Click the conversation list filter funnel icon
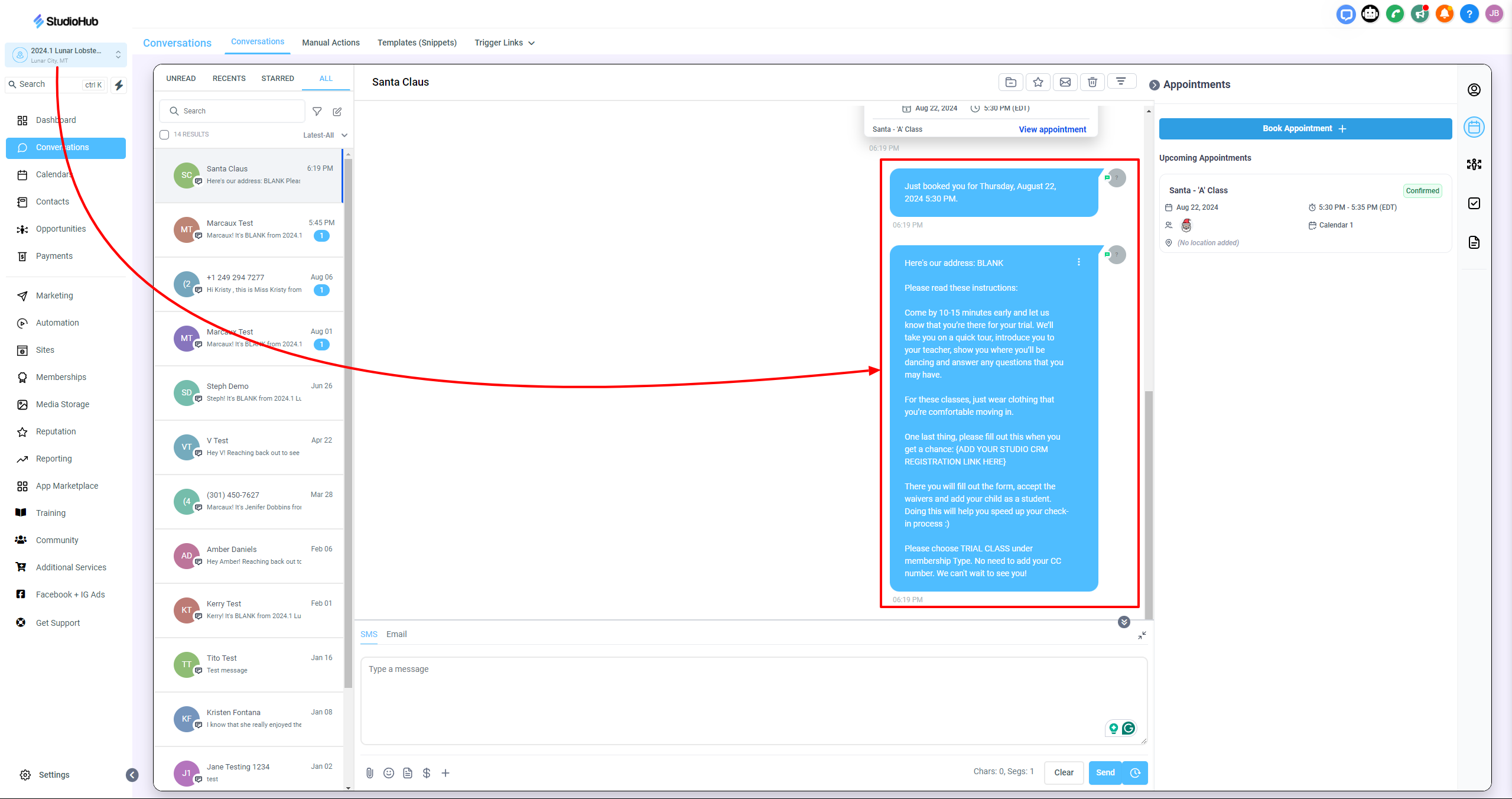This screenshot has width=1512, height=799. tap(317, 111)
